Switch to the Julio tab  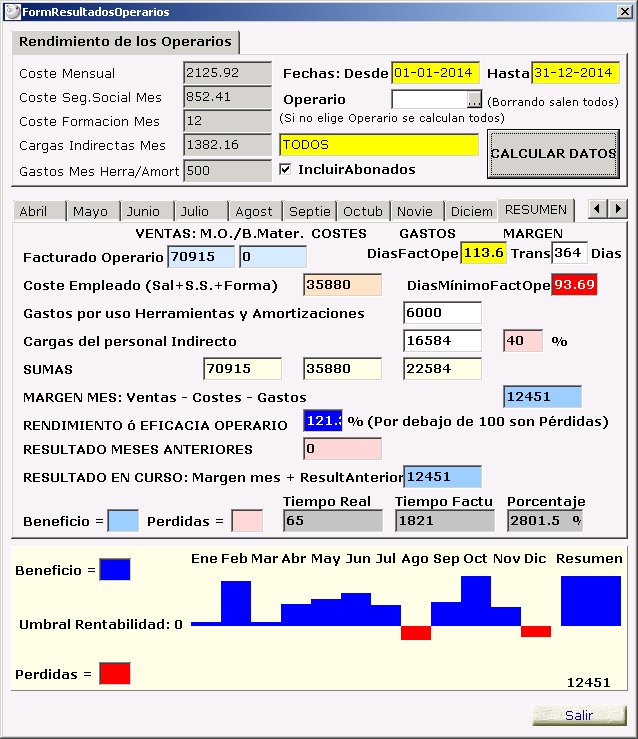click(x=201, y=211)
